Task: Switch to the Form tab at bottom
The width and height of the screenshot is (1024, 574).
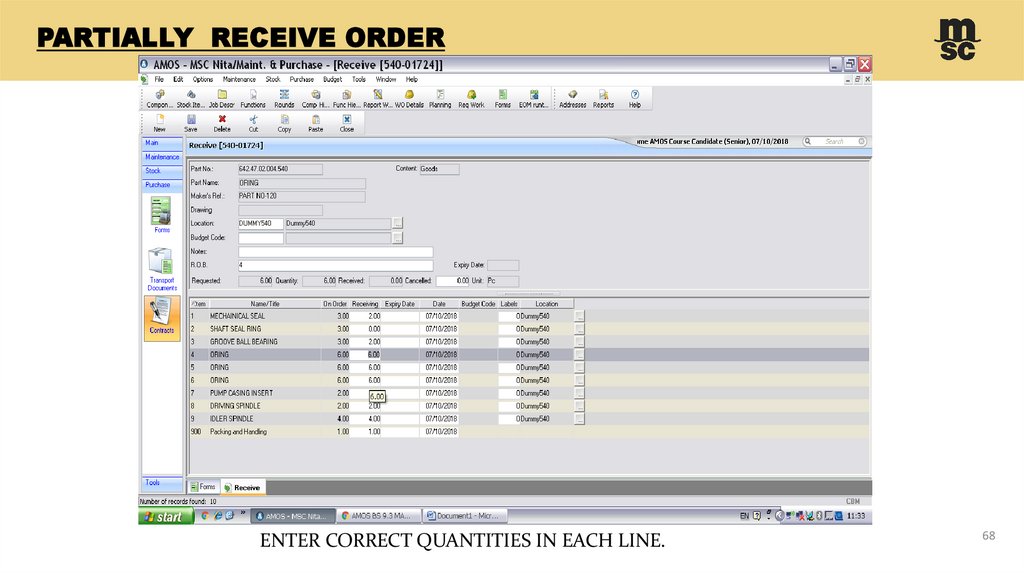Action: [204, 487]
